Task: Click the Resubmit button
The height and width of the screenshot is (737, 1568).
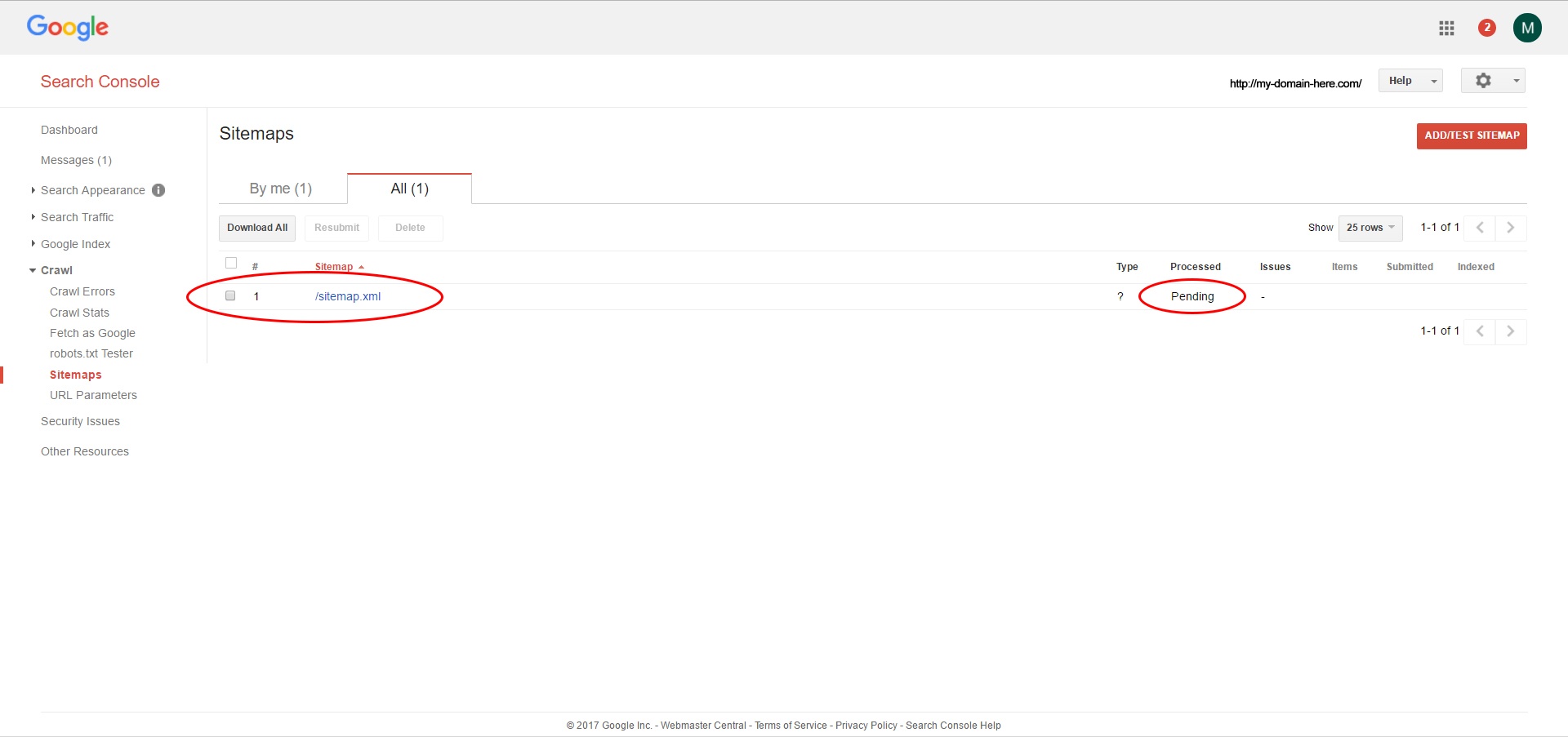Action: (336, 228)
